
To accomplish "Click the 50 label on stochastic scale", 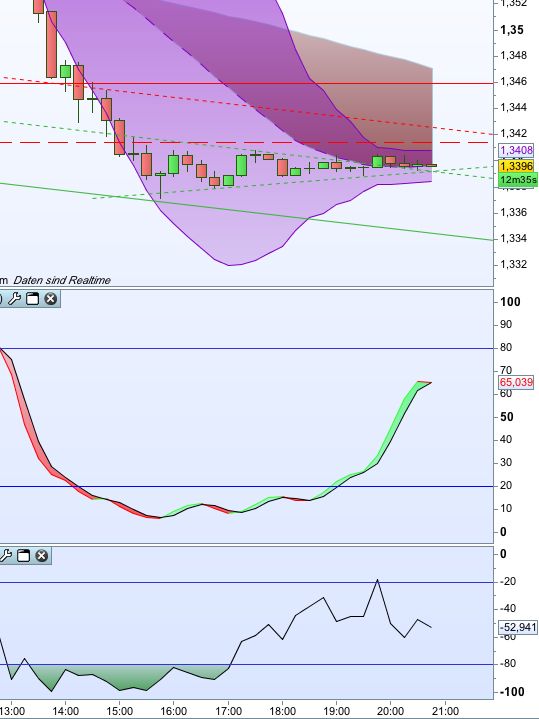I will pyautogui.click(x=506, y=417).
